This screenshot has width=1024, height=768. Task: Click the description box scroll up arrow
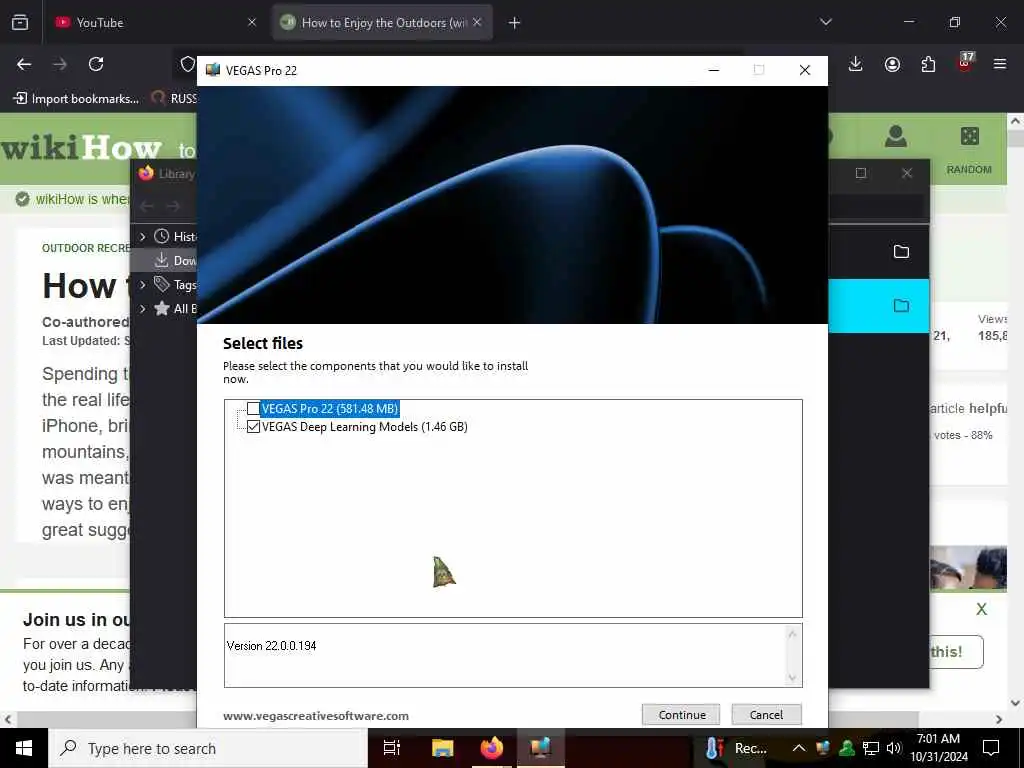[792, 634]
